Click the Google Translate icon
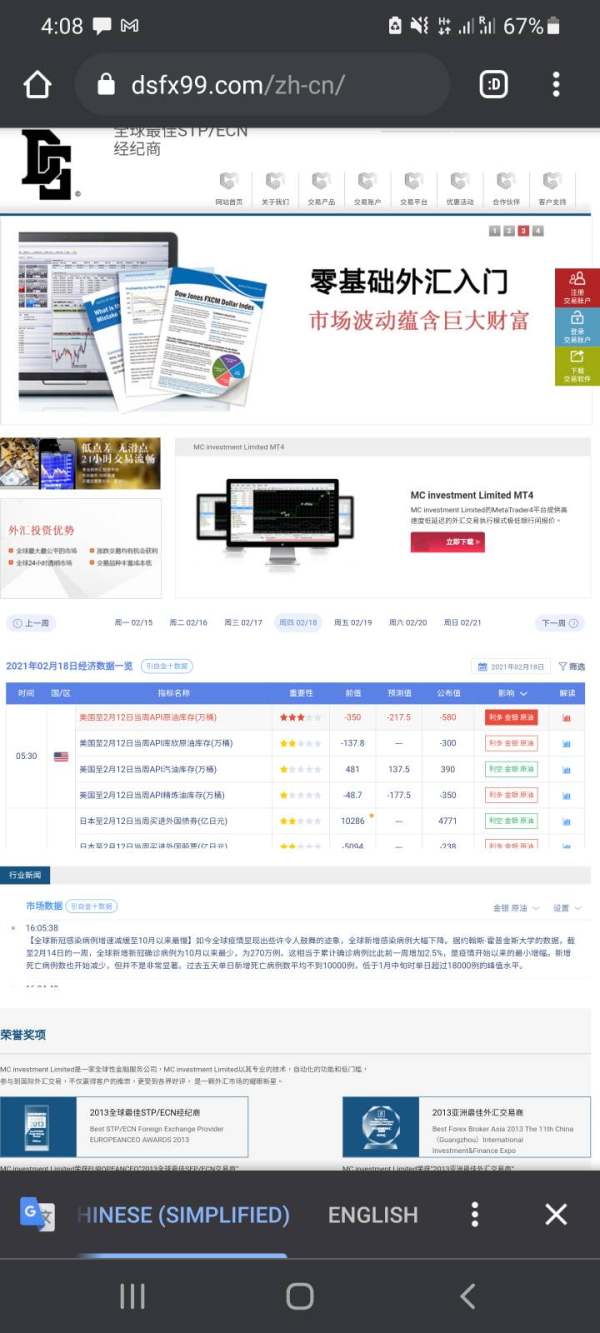 [37, 1214]
